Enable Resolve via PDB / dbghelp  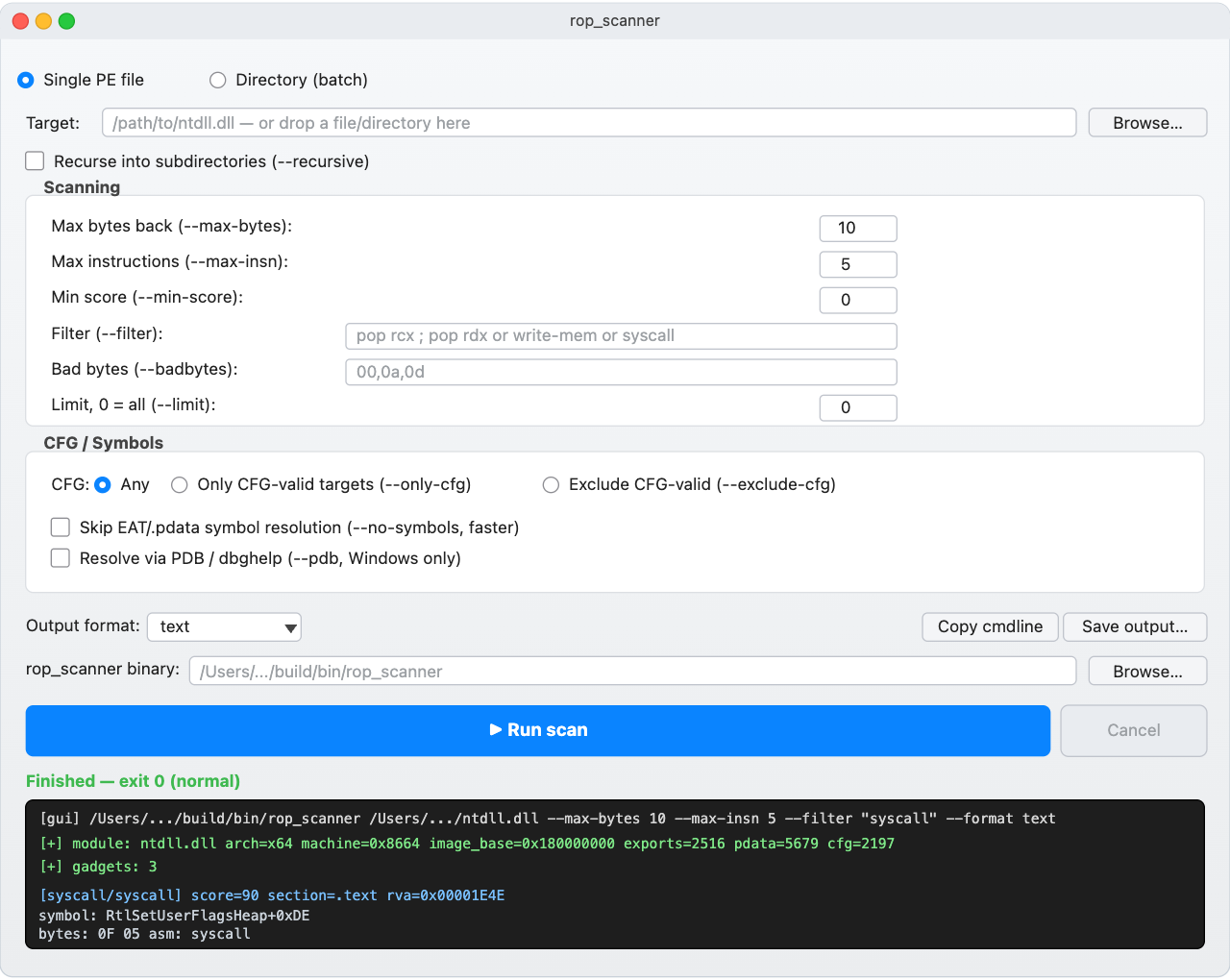(x=61, y=558)
